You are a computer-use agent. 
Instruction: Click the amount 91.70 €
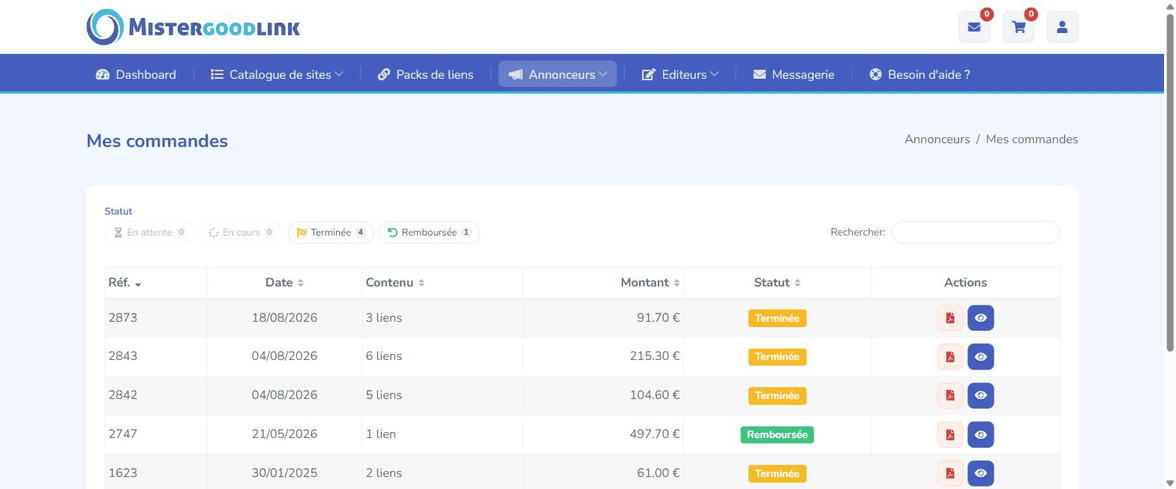pyautogui.click(x=658, y=318)
